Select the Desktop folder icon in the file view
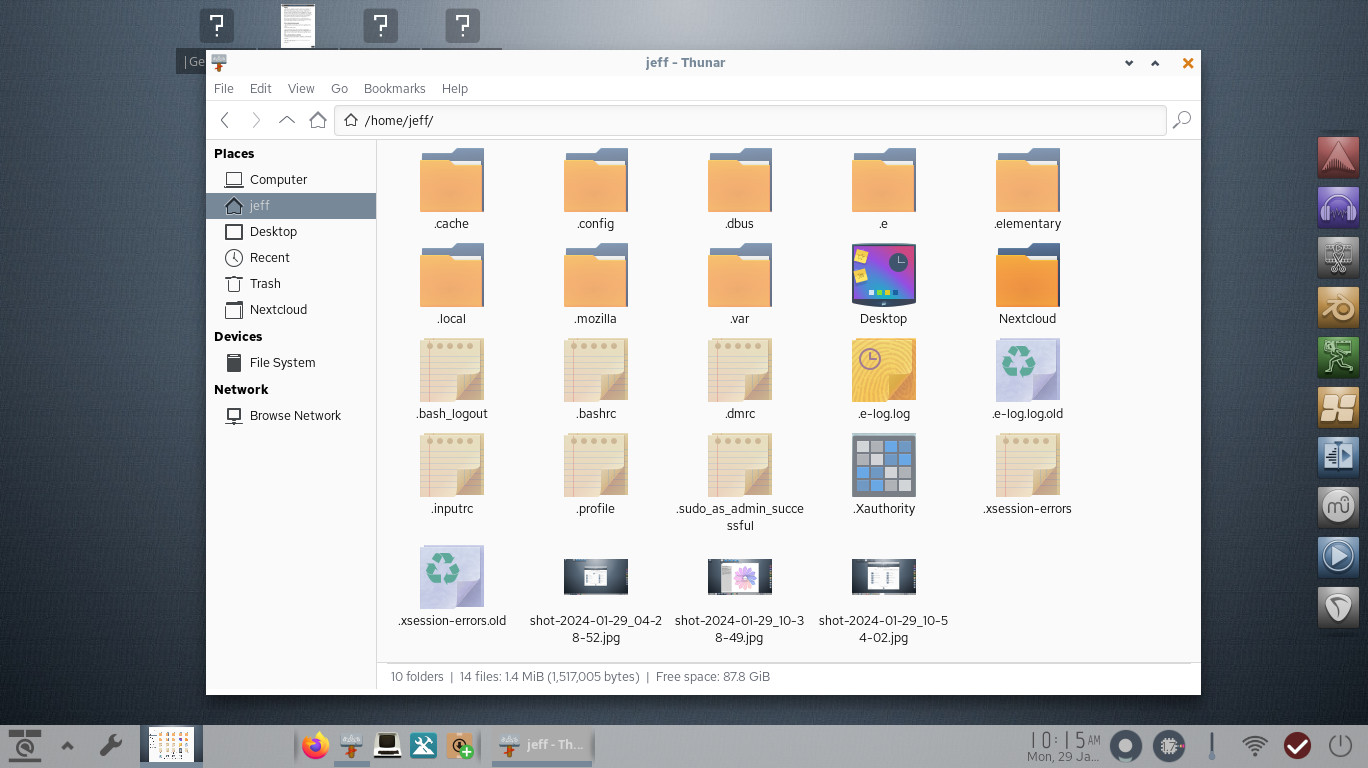This screenshot has height=768, width=1368. click(x=884, y=275)
